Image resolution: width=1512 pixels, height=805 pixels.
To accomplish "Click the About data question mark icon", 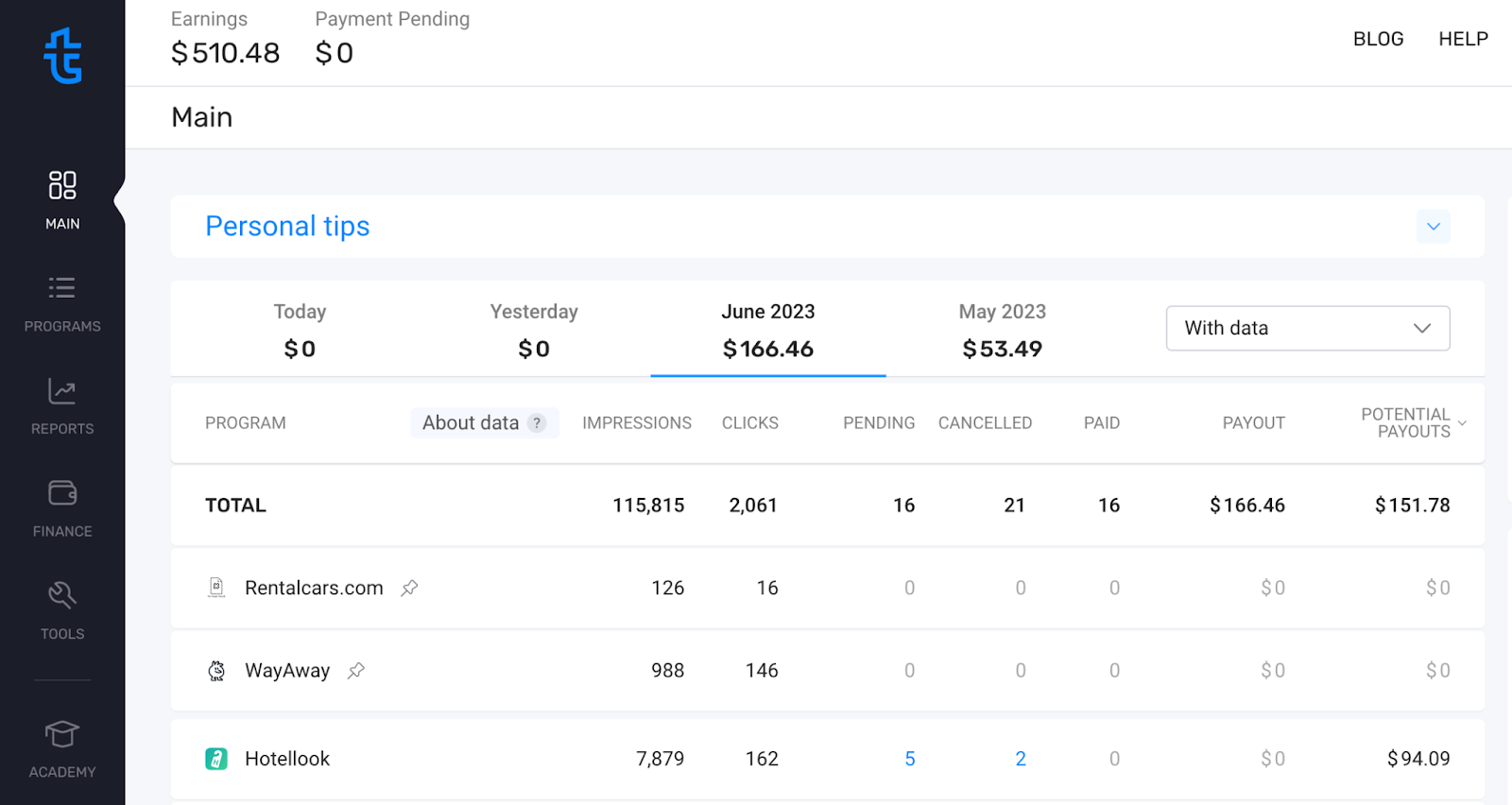I will 537,423.
